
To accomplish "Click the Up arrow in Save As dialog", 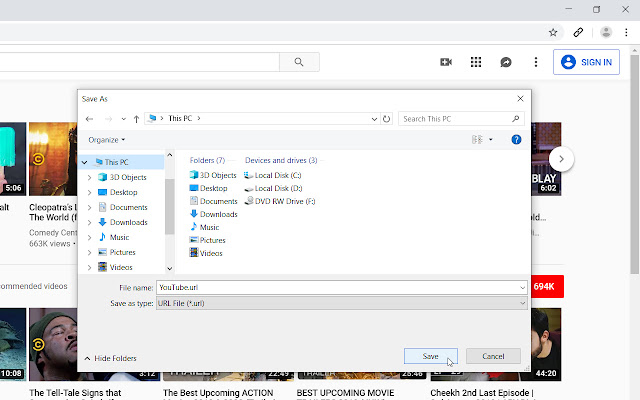I will coord(136,119).
